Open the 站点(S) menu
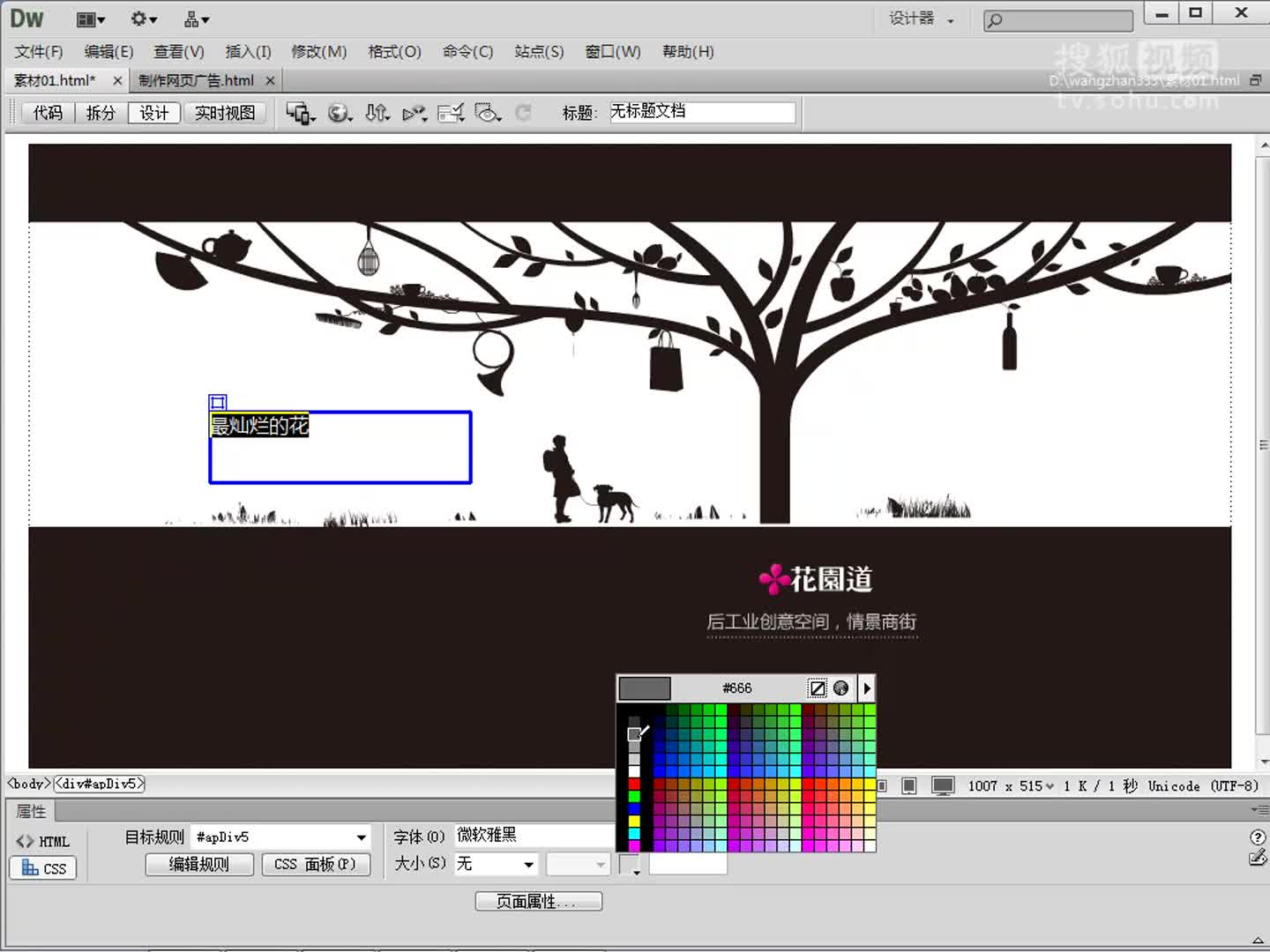The height and width of the screenshot is (952, 1270). coord(539,52)
